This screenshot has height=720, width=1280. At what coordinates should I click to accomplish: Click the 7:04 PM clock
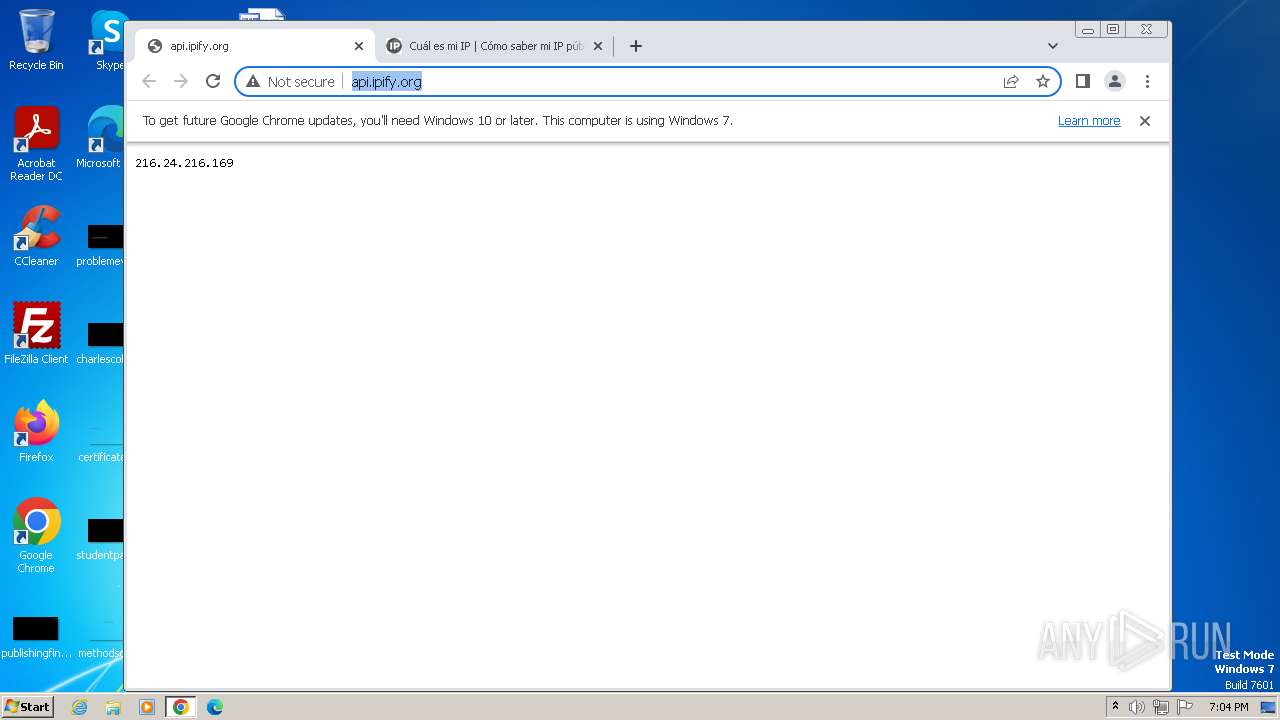1229,707
